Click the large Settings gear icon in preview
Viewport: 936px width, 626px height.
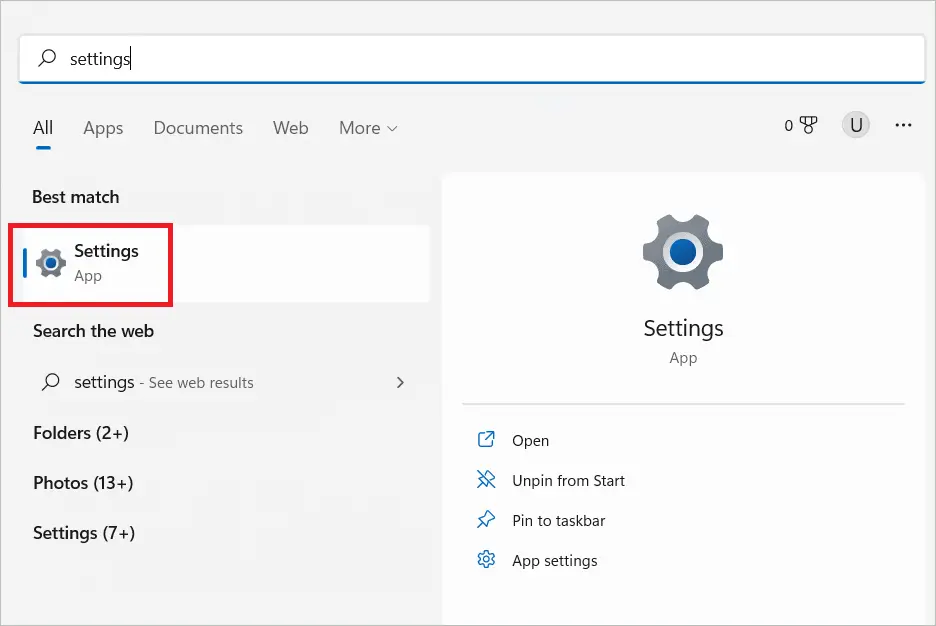[x=683, y=252]
